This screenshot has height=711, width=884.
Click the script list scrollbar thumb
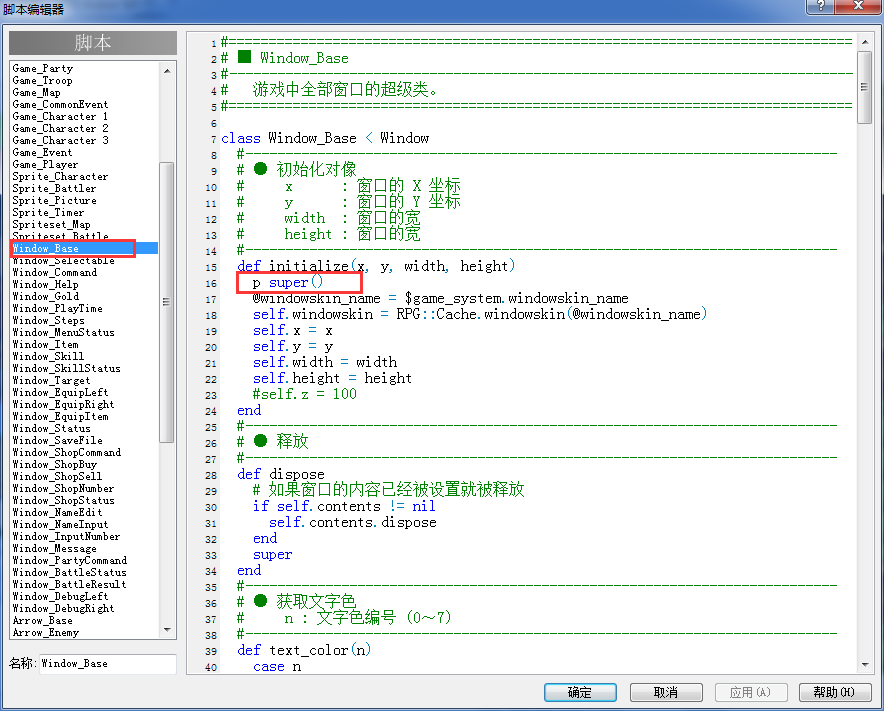[167, 302]
